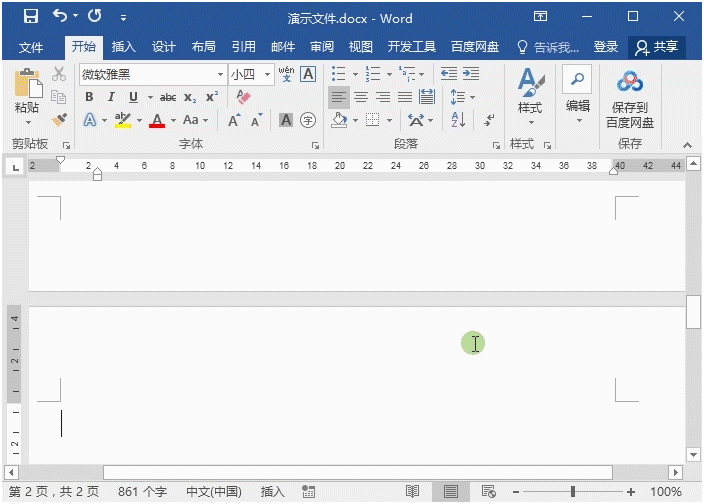The width and height of the screenshot is (704, 504).
Task: Click the Increase Indent icon
Action: tap(471, 73)
